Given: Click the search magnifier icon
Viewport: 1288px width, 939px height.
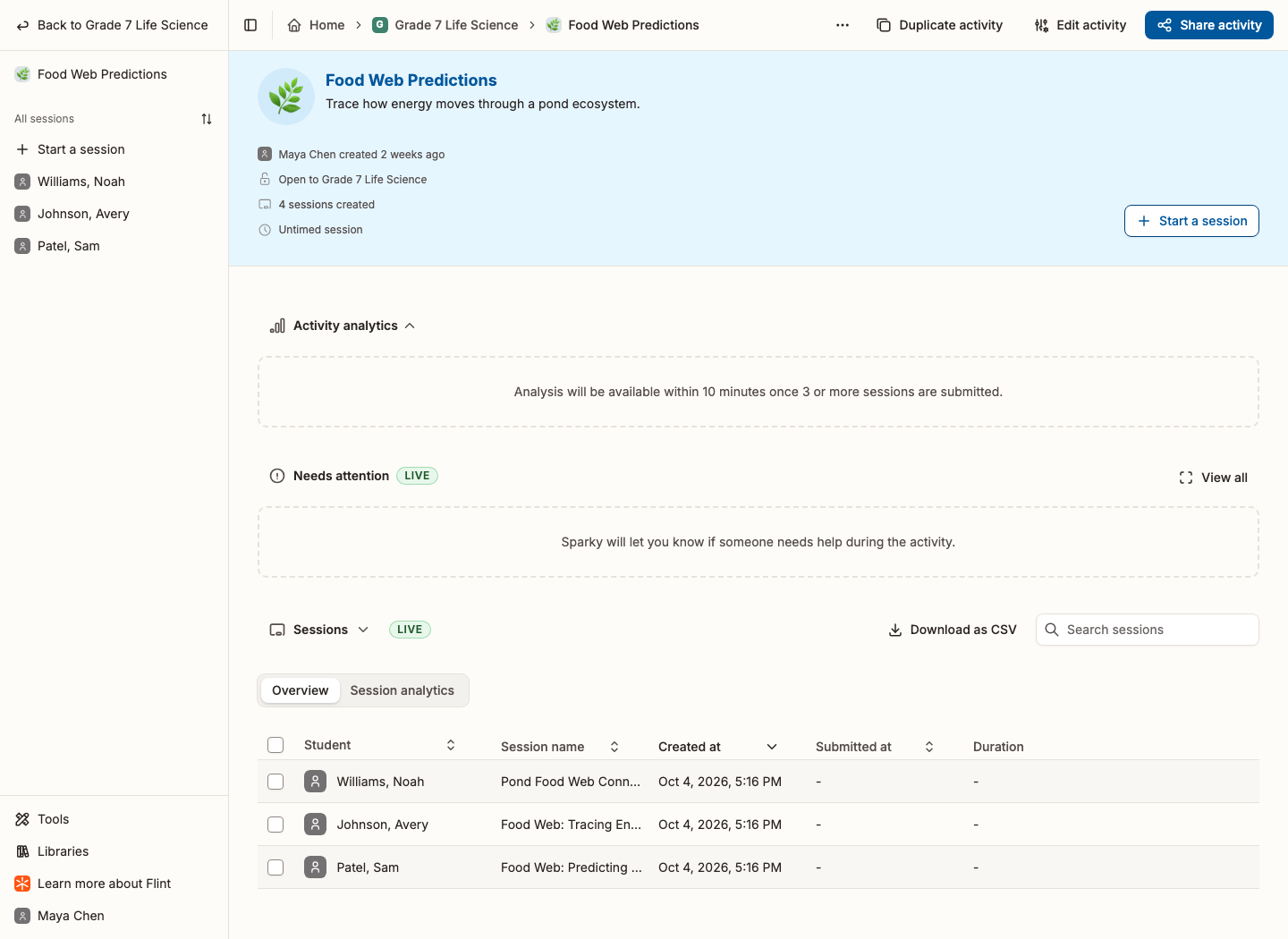Looking at the screenshot, I should tap(1052, 630).
